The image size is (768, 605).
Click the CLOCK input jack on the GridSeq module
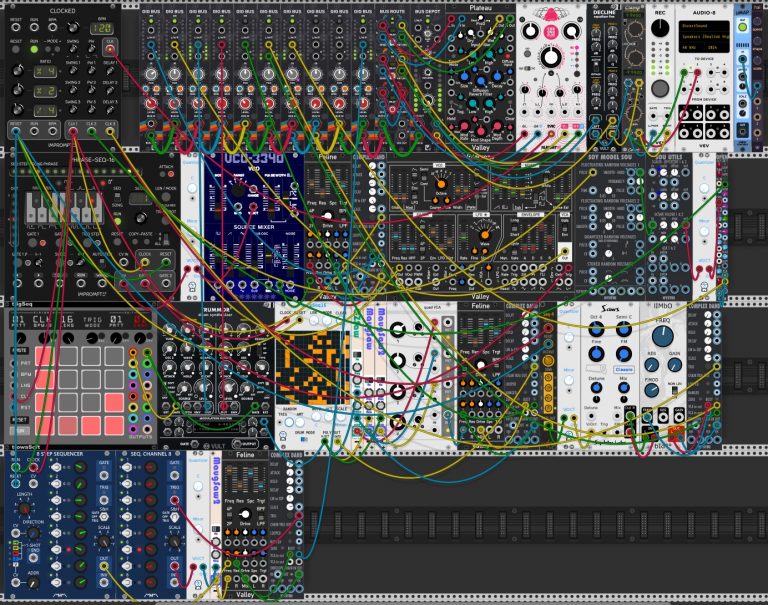286,320
